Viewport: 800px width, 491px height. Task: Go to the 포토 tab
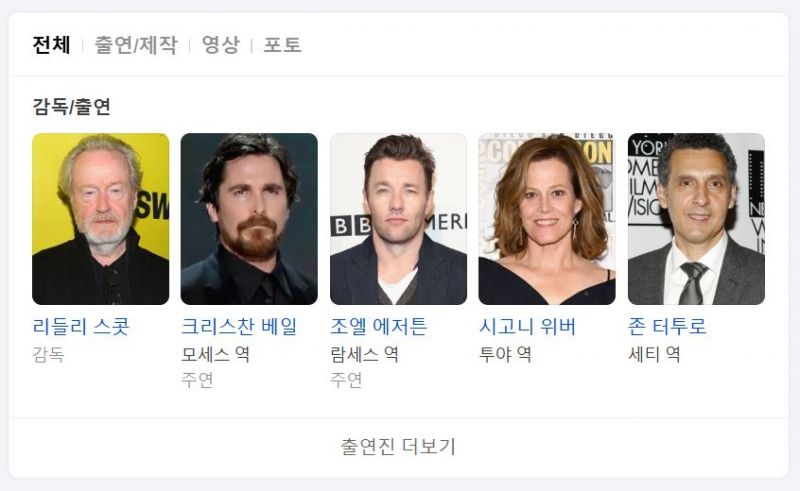coord(282,45)
